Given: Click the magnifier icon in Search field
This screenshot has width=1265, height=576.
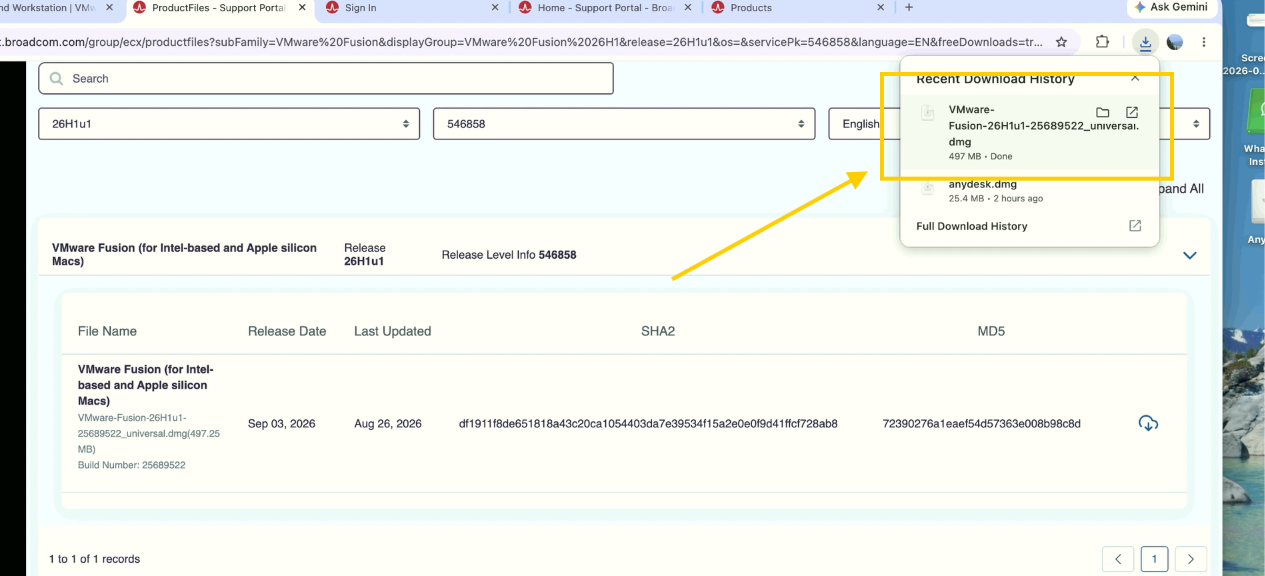Looking at the screenshot, I should [x=56, y=79].
